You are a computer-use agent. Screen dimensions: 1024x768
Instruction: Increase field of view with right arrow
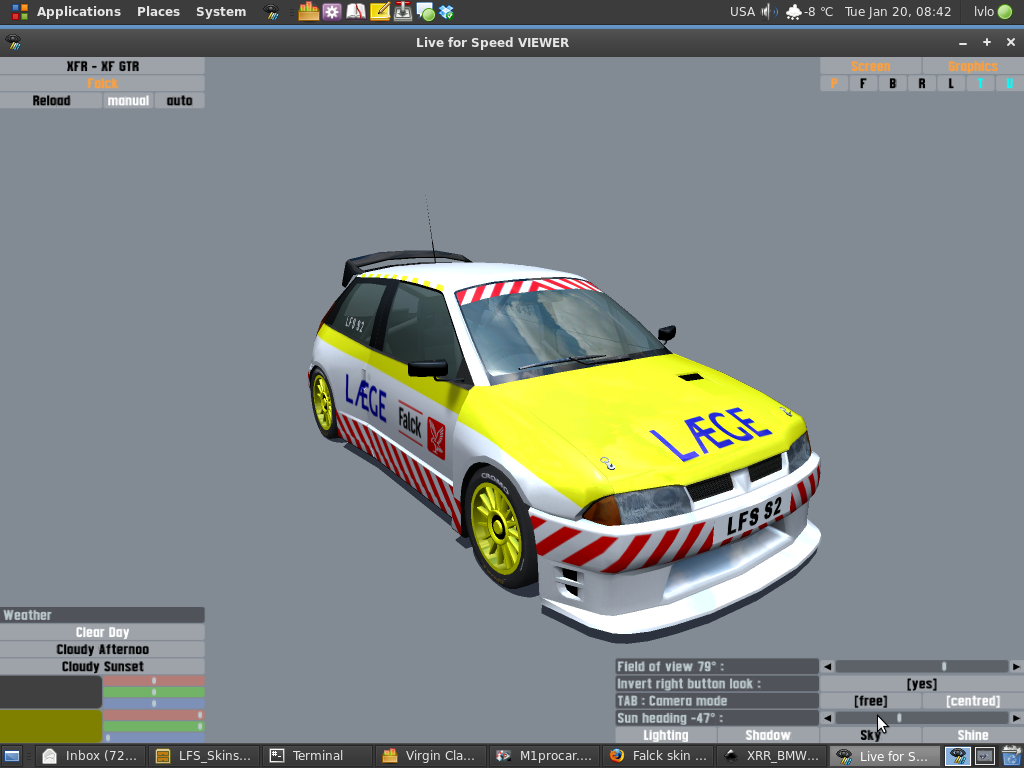pyautogui.click(x=1016, y=666)
